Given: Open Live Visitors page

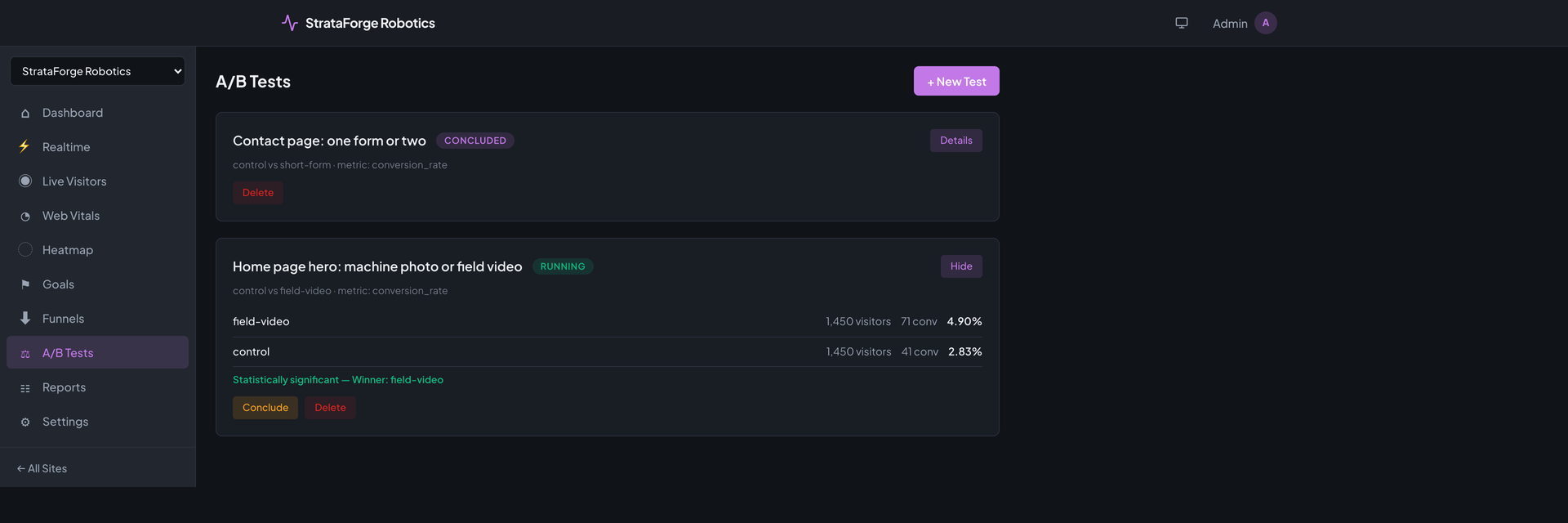Looking at the screenshot, I should [x=97, y=181].
